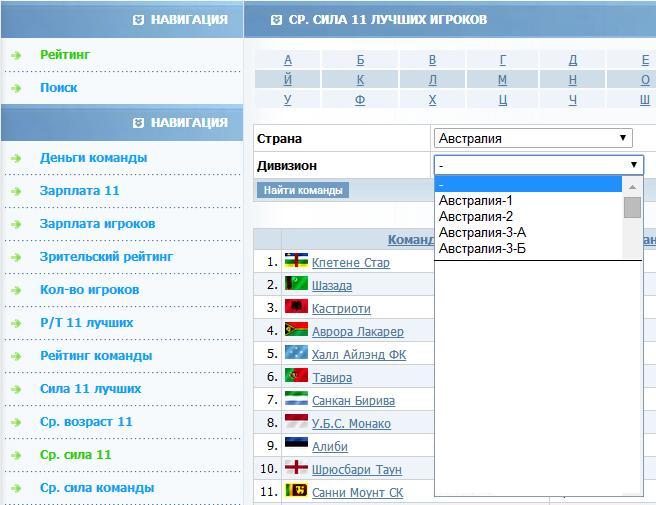Screen dimensions: 656x505
Task: Collapse the Ср. сила 11 лучших игроков header icon
Action: [277, 19]
